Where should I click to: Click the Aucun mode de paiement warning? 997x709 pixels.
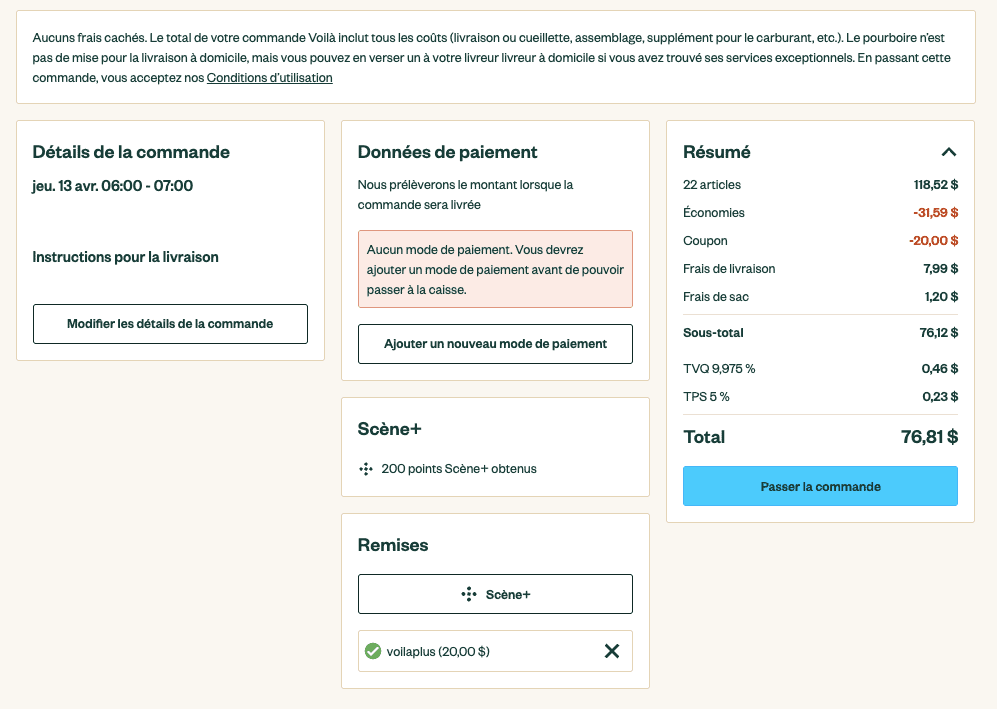pos(495,269)
